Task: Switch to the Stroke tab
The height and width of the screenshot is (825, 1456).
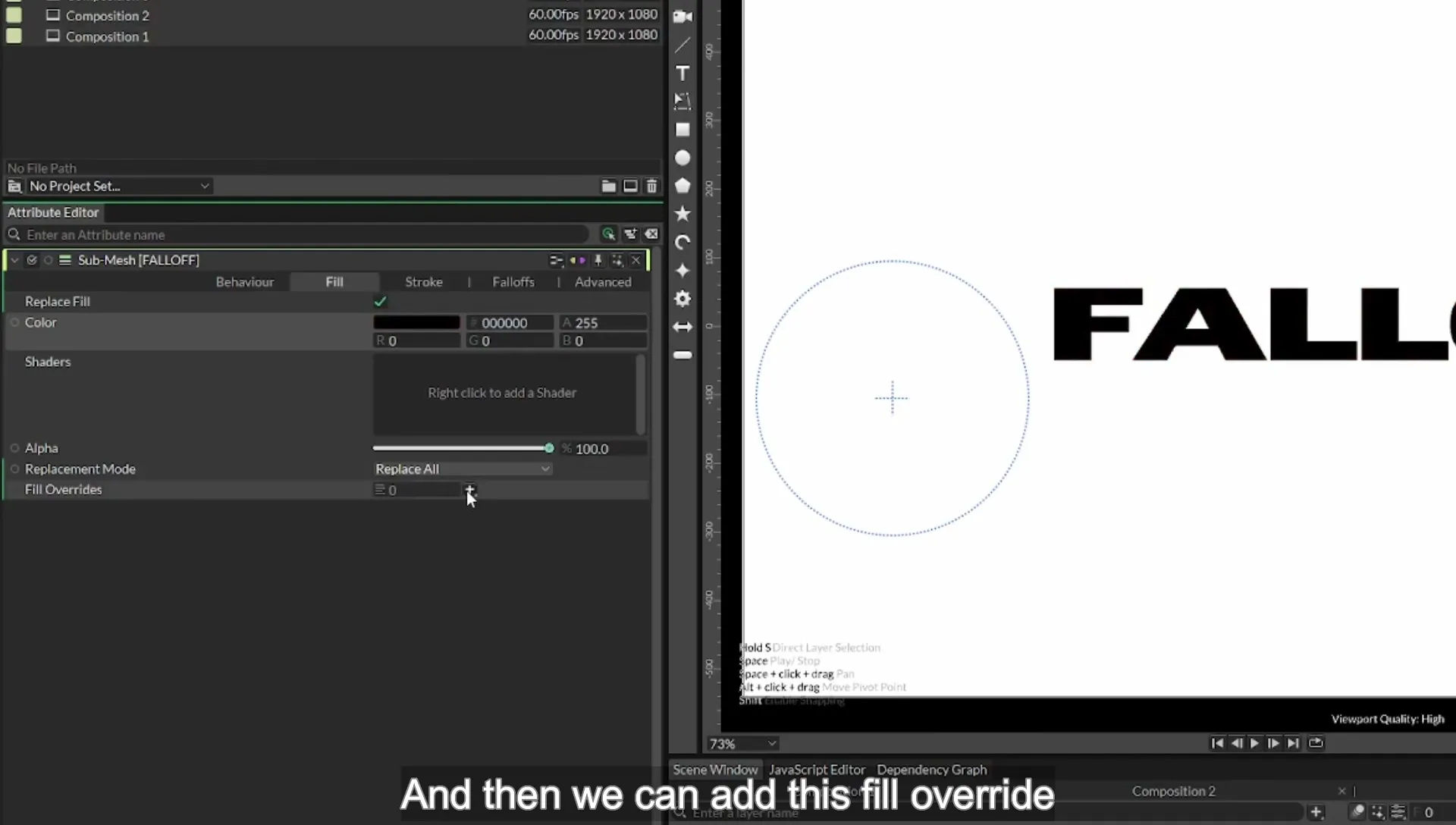Action: coord(423,282)
